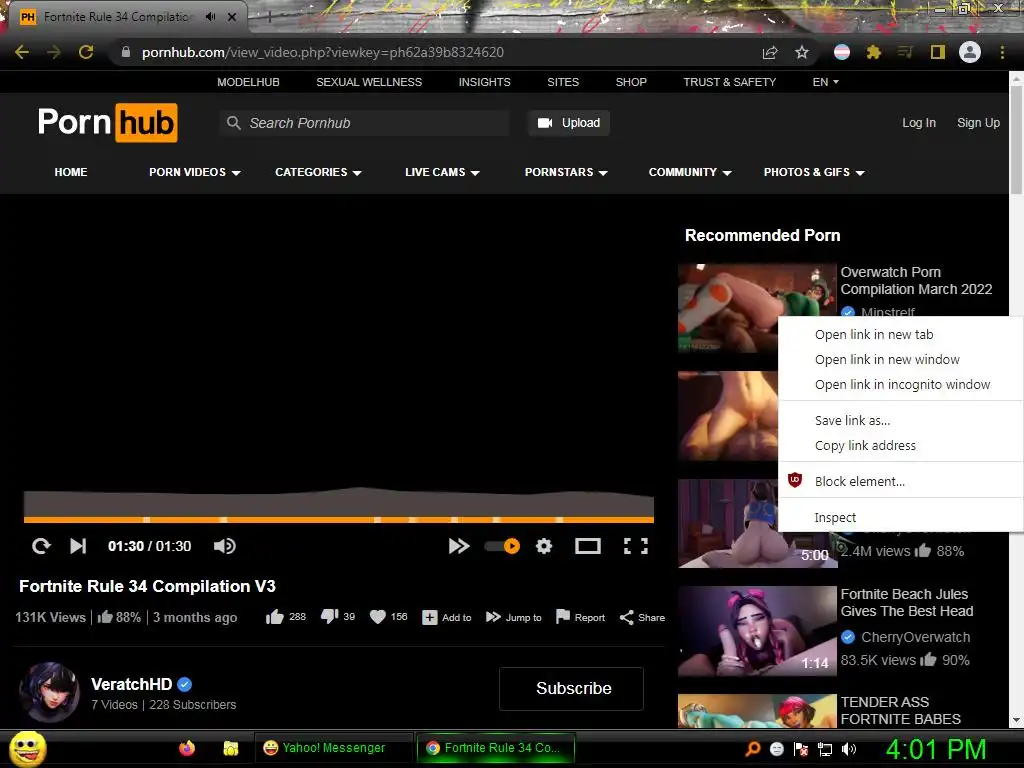1024x768 pixels.
Task: Open the Yahoo! Messenger taskbar button
Action: pyautogui.click(x=333, y=748)
